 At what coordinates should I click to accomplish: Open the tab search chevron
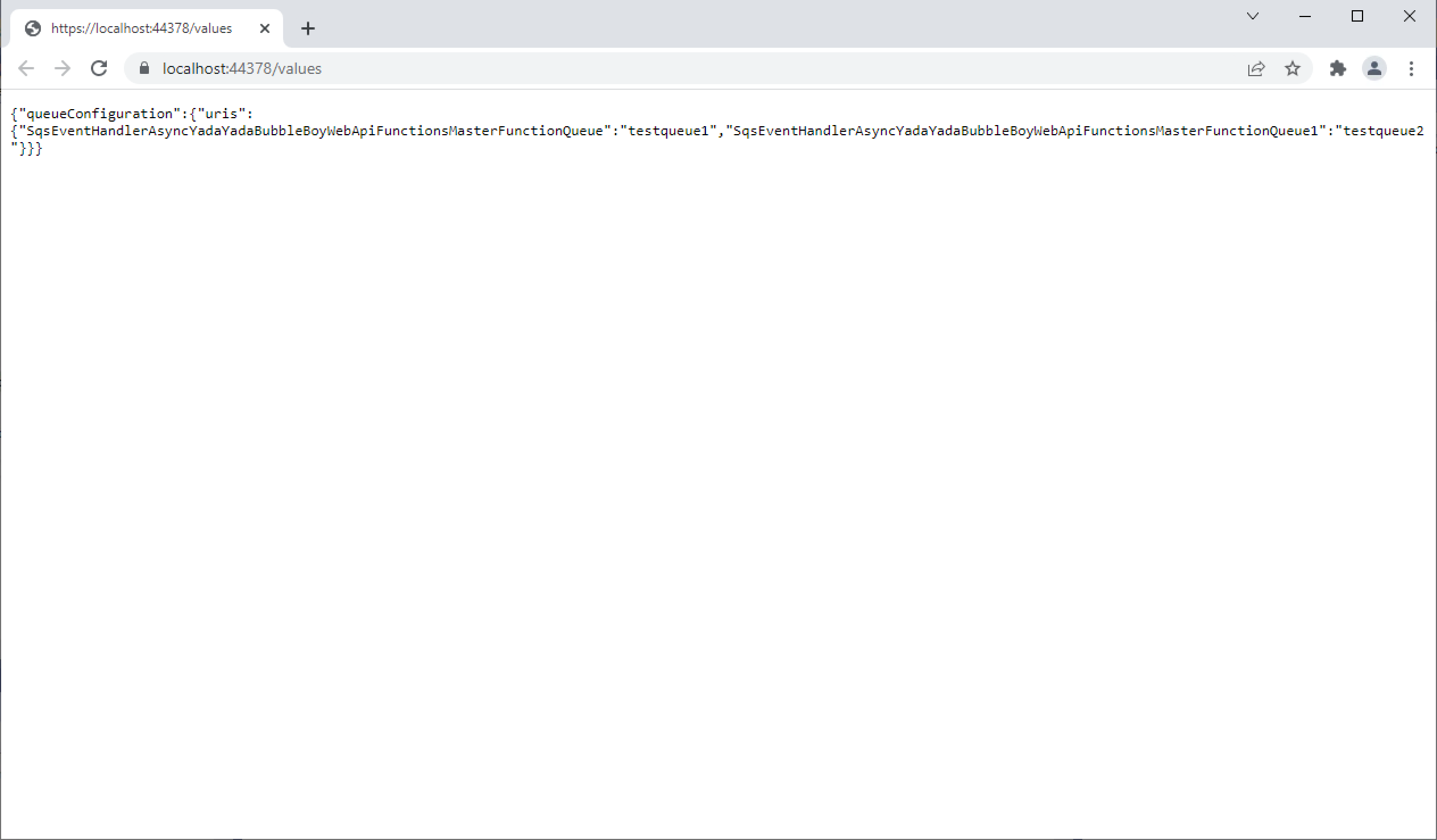pyautogui.click(x=1252, y=16)
